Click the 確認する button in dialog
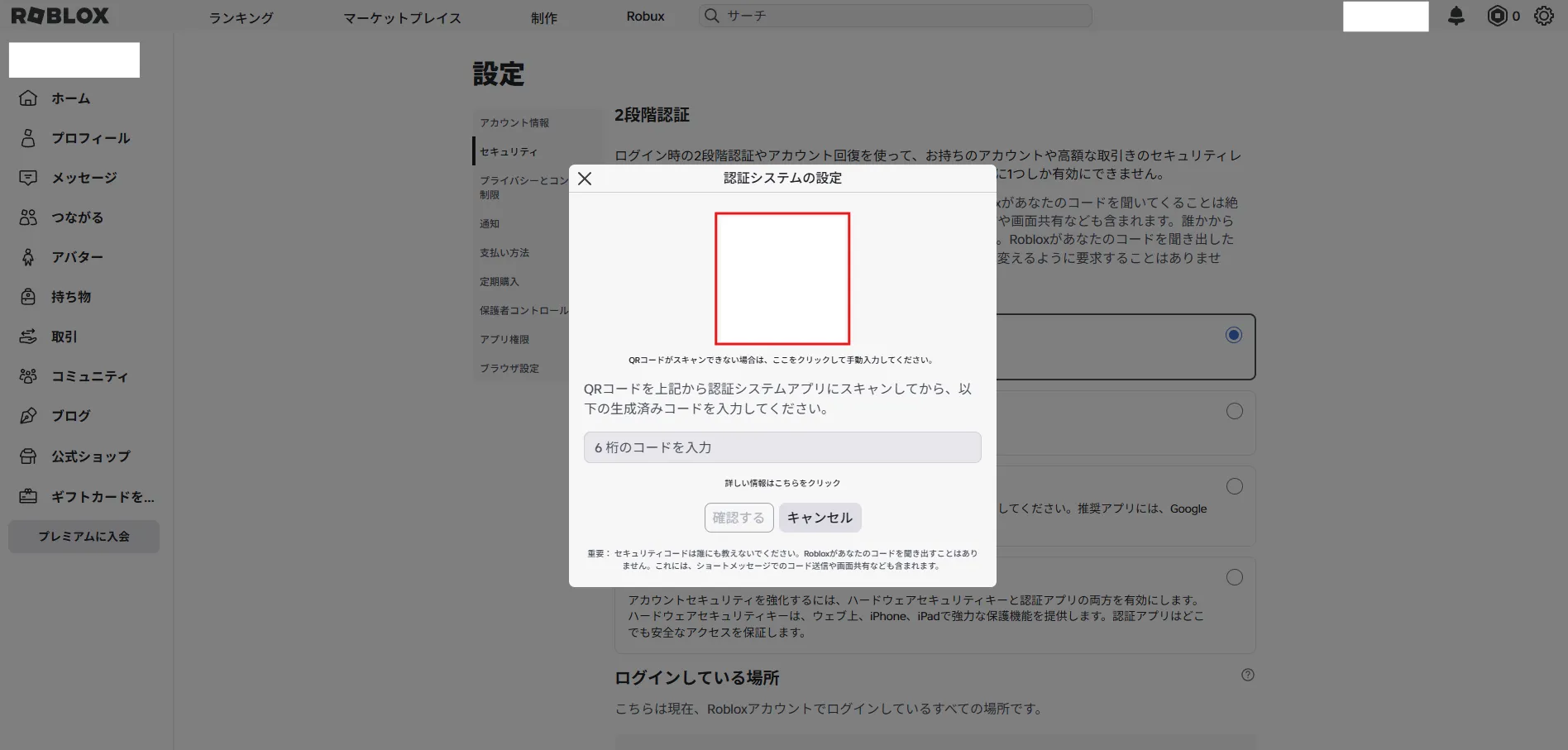Screen dimensions: 1568x750 point(739,518)
